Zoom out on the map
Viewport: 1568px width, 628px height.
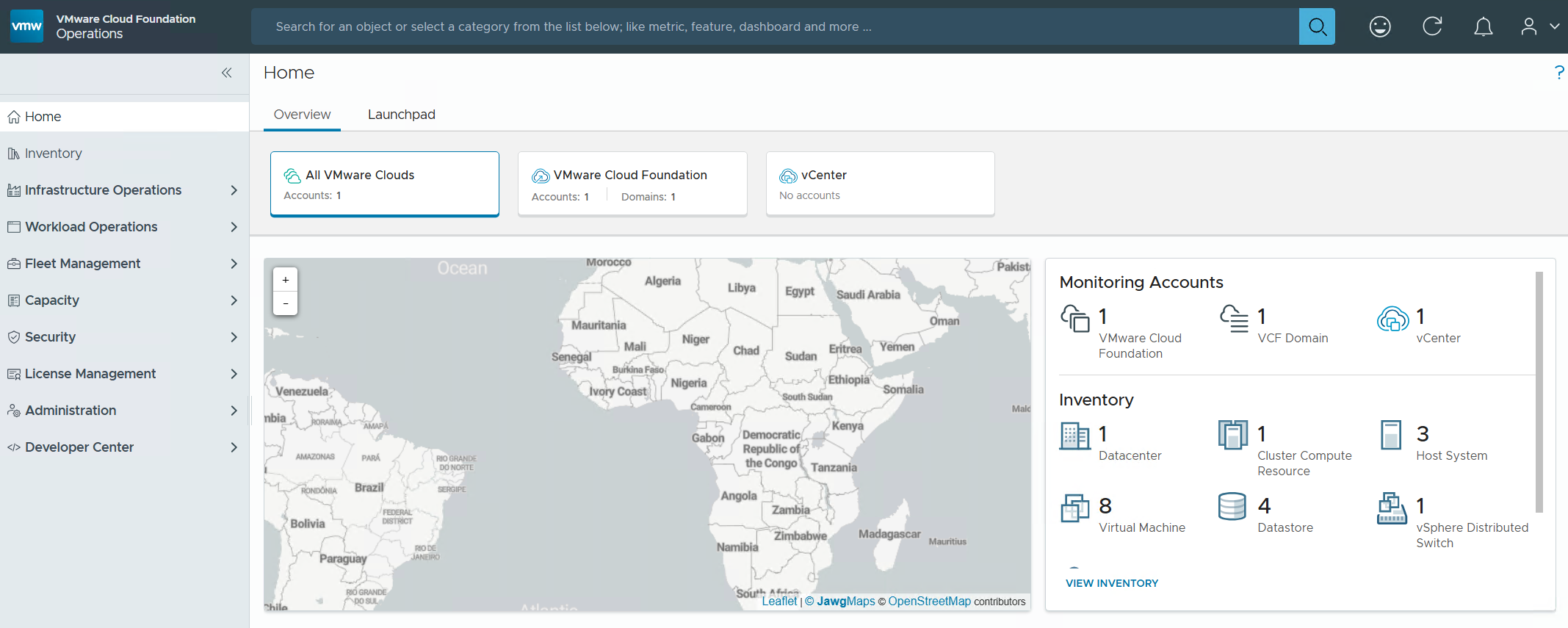pos(286,303)
